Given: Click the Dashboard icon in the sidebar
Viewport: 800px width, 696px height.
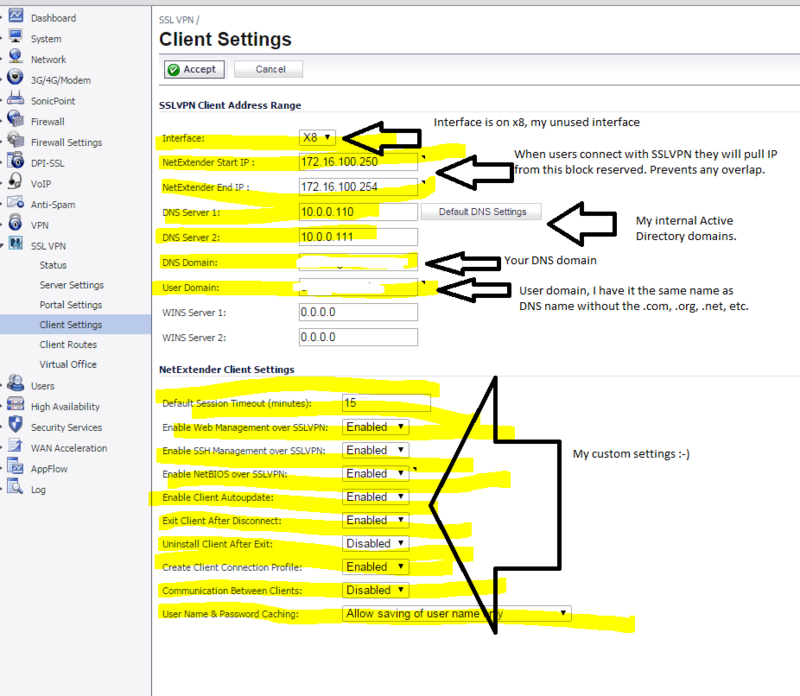Looking at the screenshot, I should pyautogui.click(x=15, y=17).
